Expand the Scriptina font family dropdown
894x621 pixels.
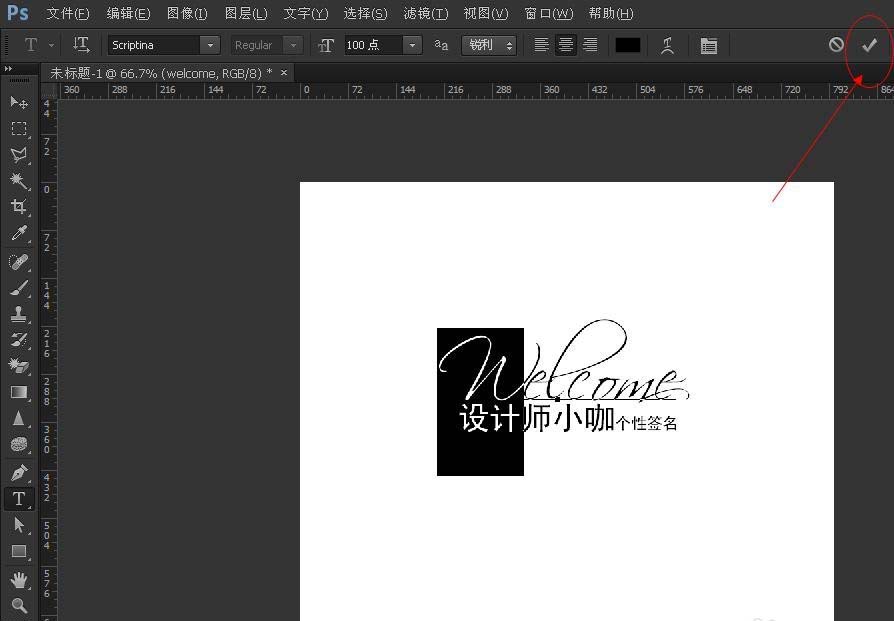tap(210, 45)
